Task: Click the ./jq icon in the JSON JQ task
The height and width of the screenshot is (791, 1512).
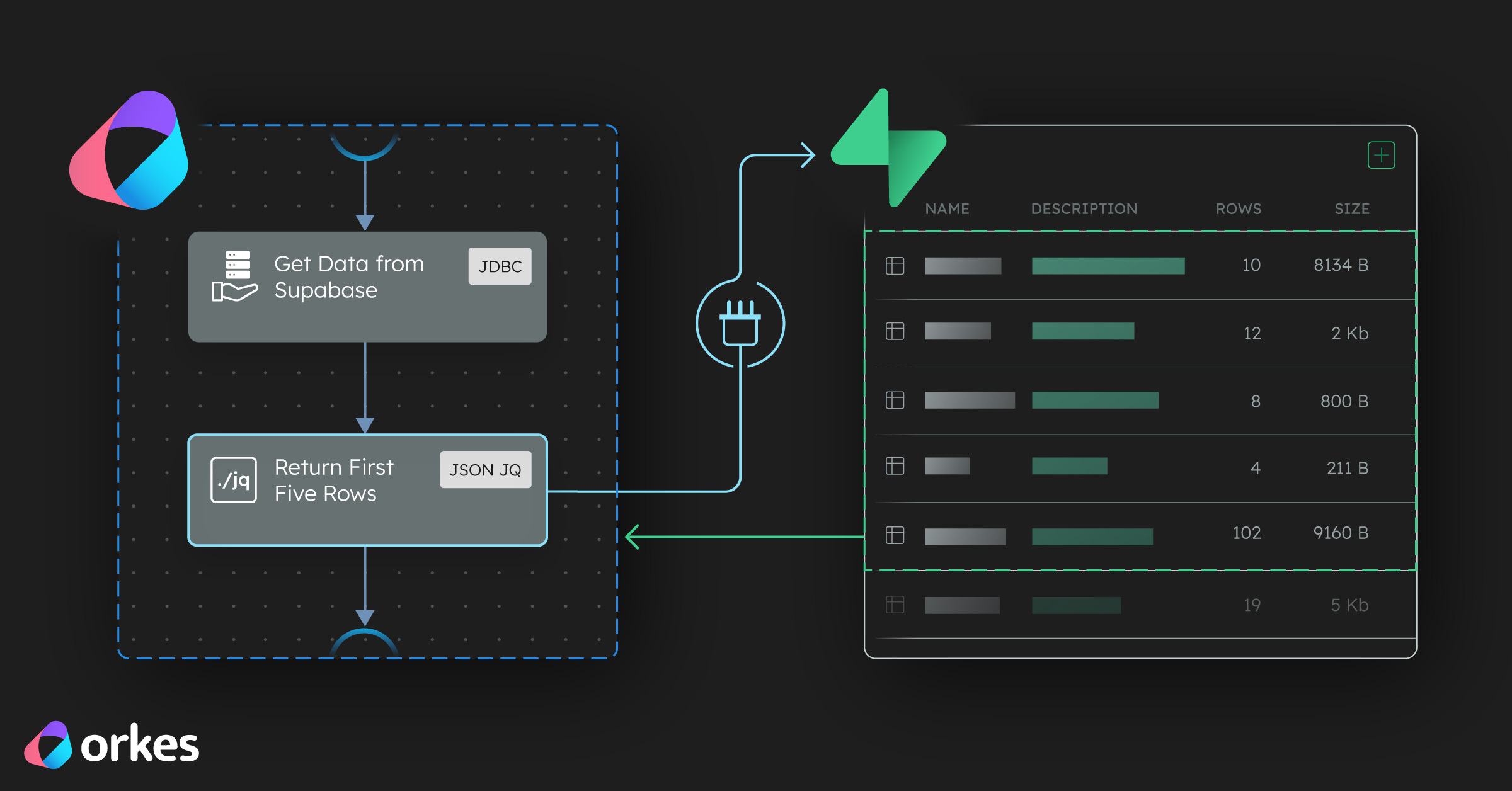Action: click(233, 481)
